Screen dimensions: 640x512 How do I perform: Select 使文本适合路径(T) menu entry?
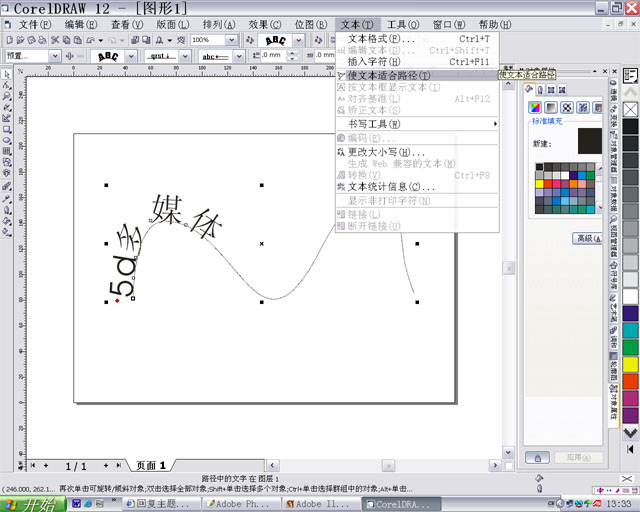(x=417, y=75)
